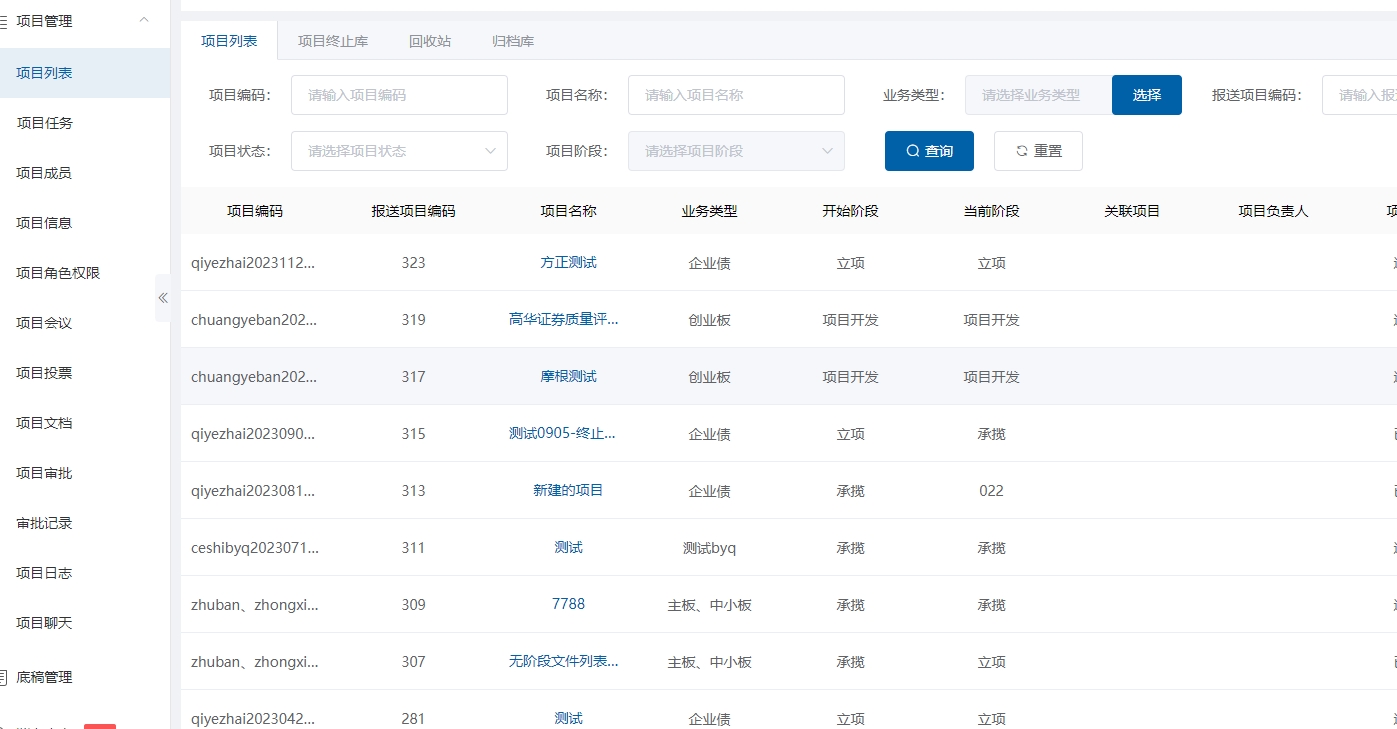Open the 项目任务 sidebar item

[85, 123]
